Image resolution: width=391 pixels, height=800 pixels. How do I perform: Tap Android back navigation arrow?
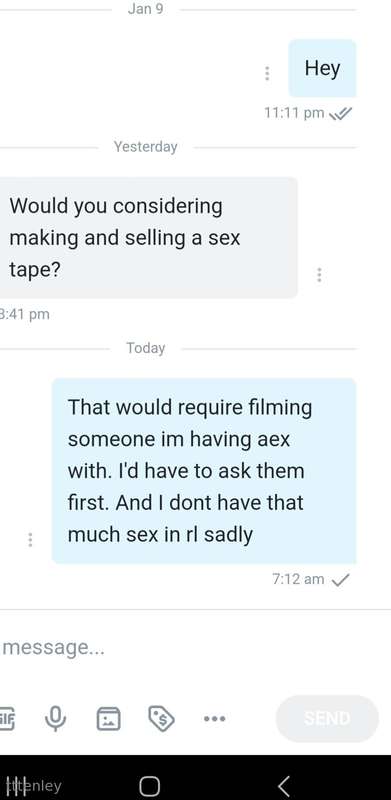click(284, 786)
